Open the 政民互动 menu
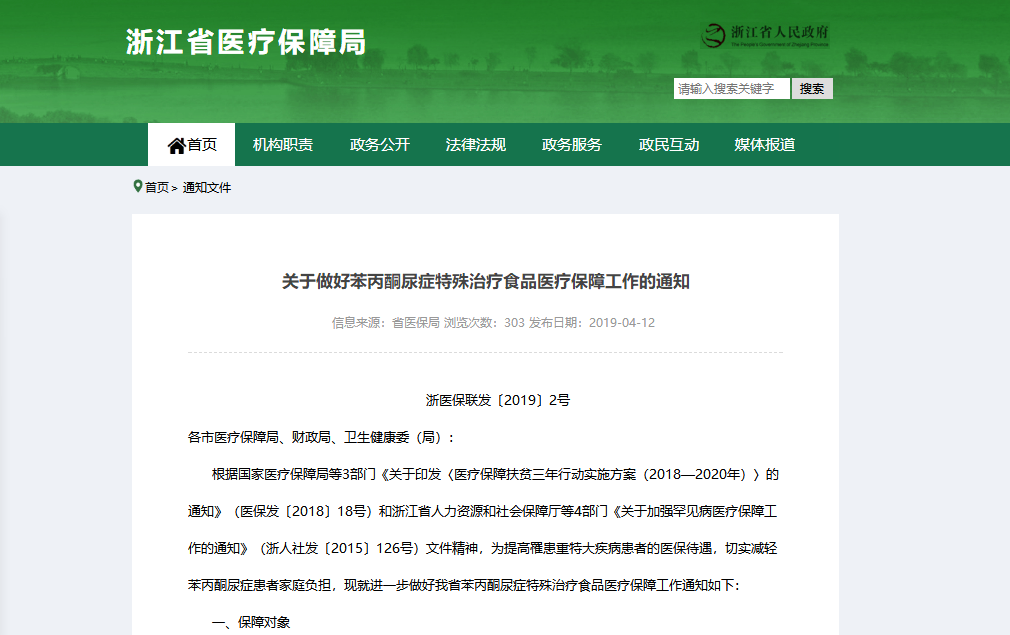The height and width of the screenshot is (635, 1010). click(669, 145)
